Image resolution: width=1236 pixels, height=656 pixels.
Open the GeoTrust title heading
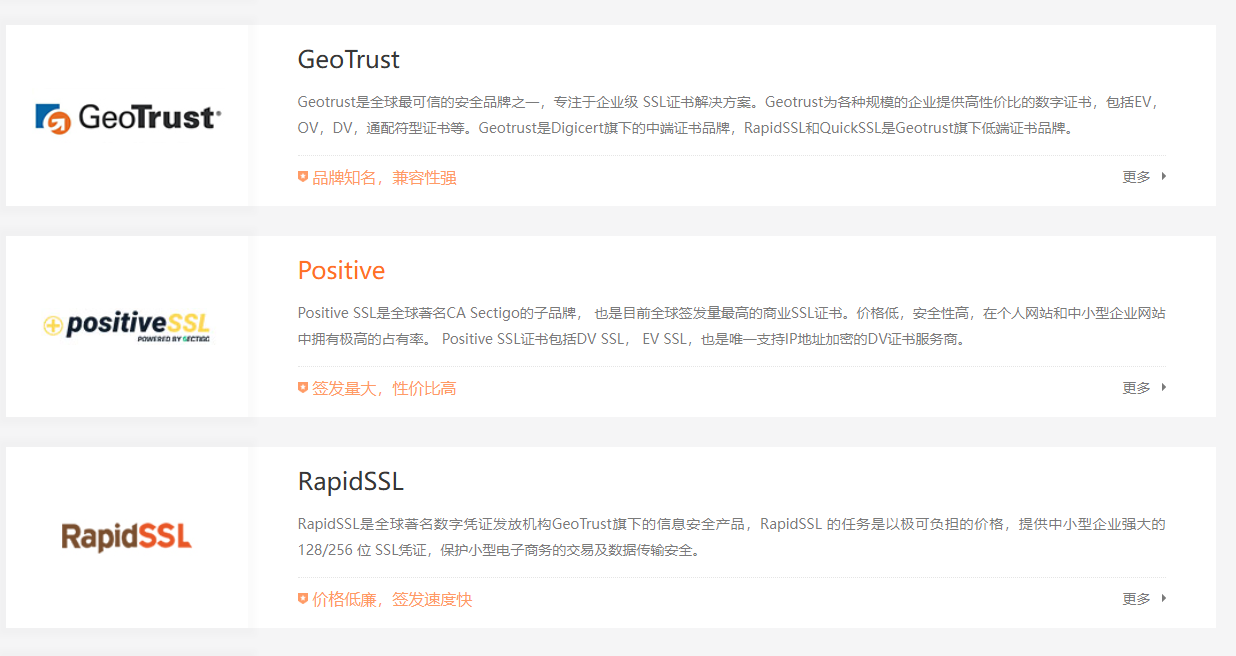coord(349,60)
